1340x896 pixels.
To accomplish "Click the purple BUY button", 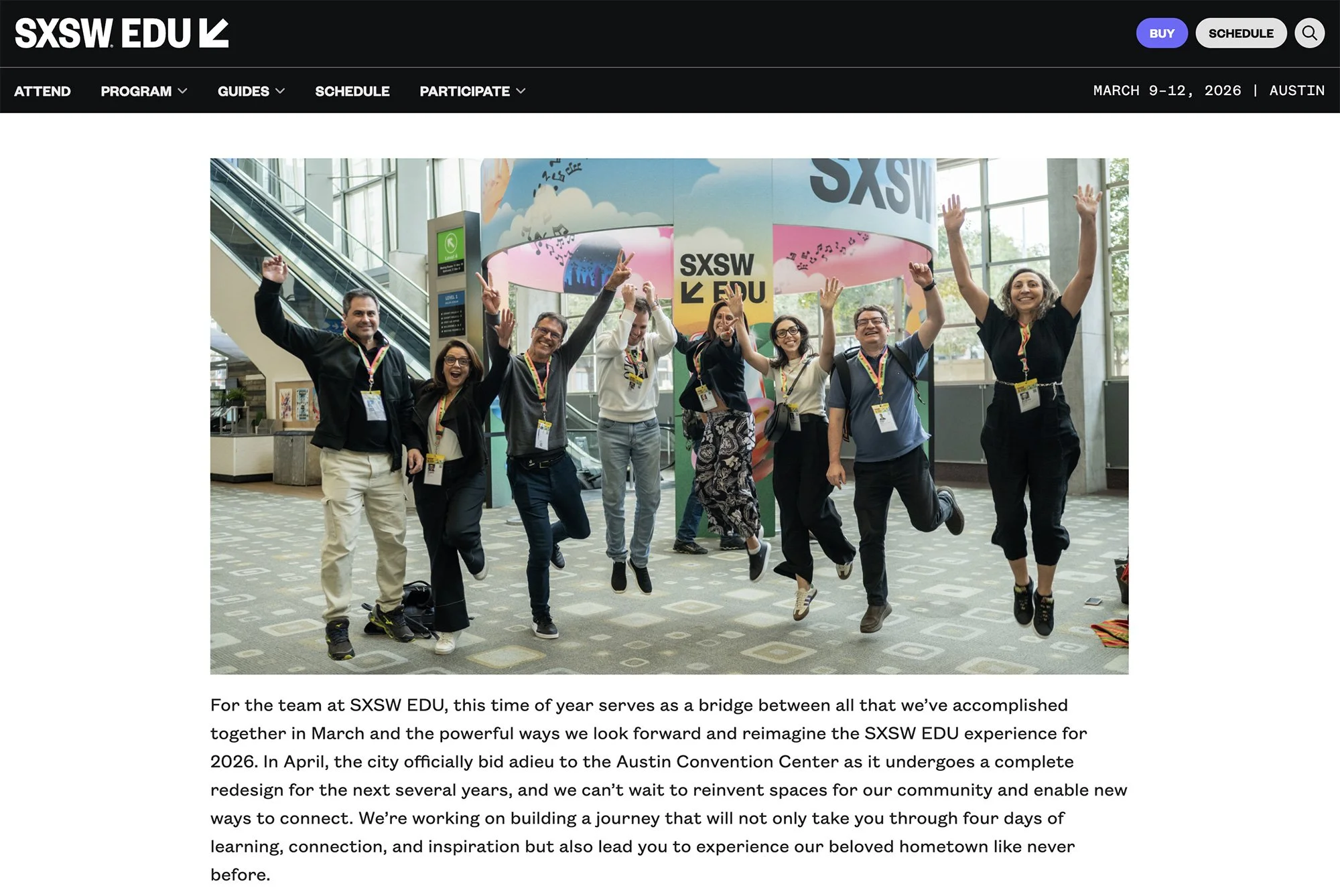I will click(x=1162, y=33).
